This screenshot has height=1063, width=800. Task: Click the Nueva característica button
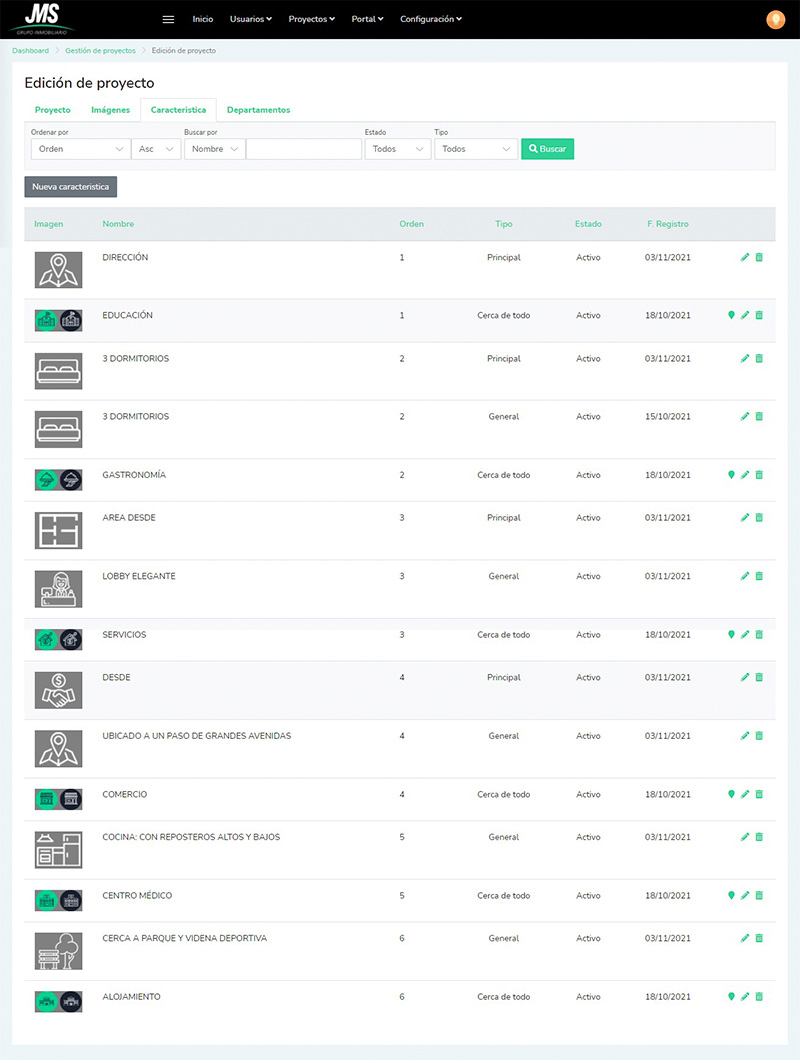71,187
